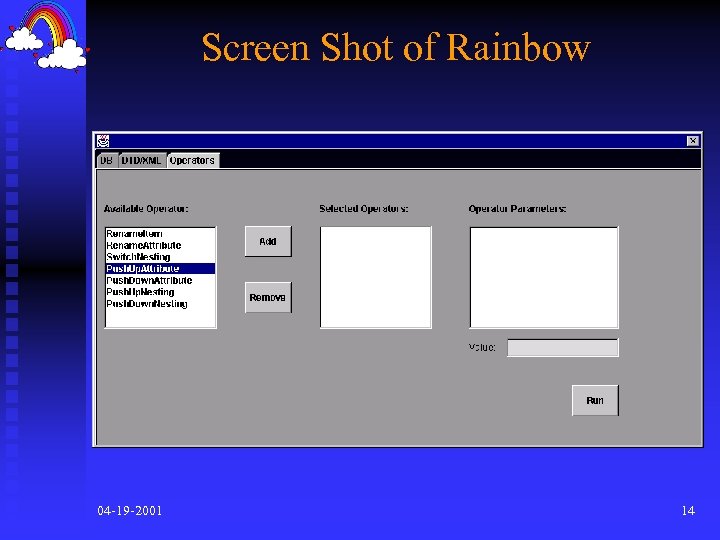Select RenameItem in available operators list
This screenshot has height=540, width=720.
point(160,234)
